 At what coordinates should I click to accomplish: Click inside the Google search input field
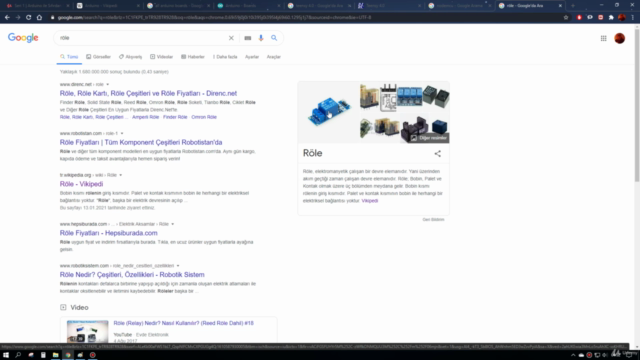click(143, 38)
